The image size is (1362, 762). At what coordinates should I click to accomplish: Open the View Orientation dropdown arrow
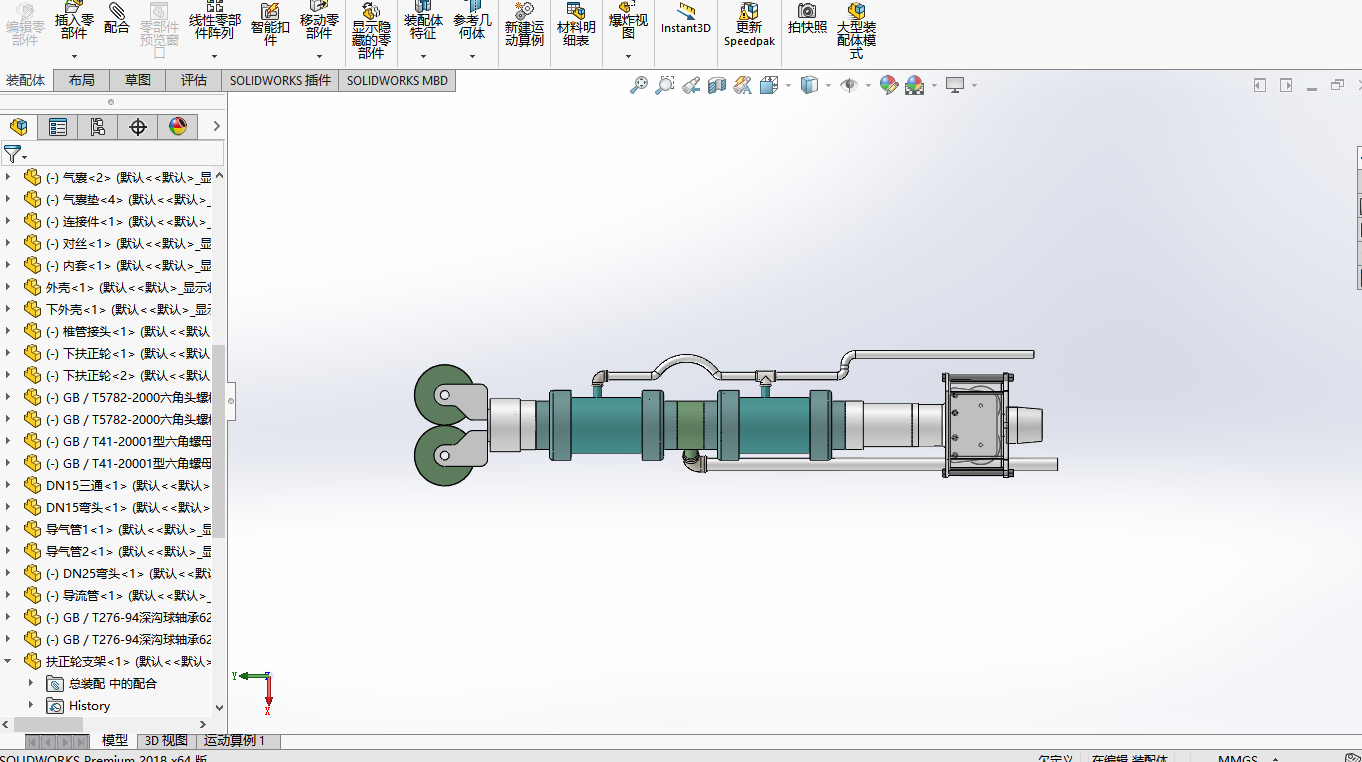[x=788, y=86]
